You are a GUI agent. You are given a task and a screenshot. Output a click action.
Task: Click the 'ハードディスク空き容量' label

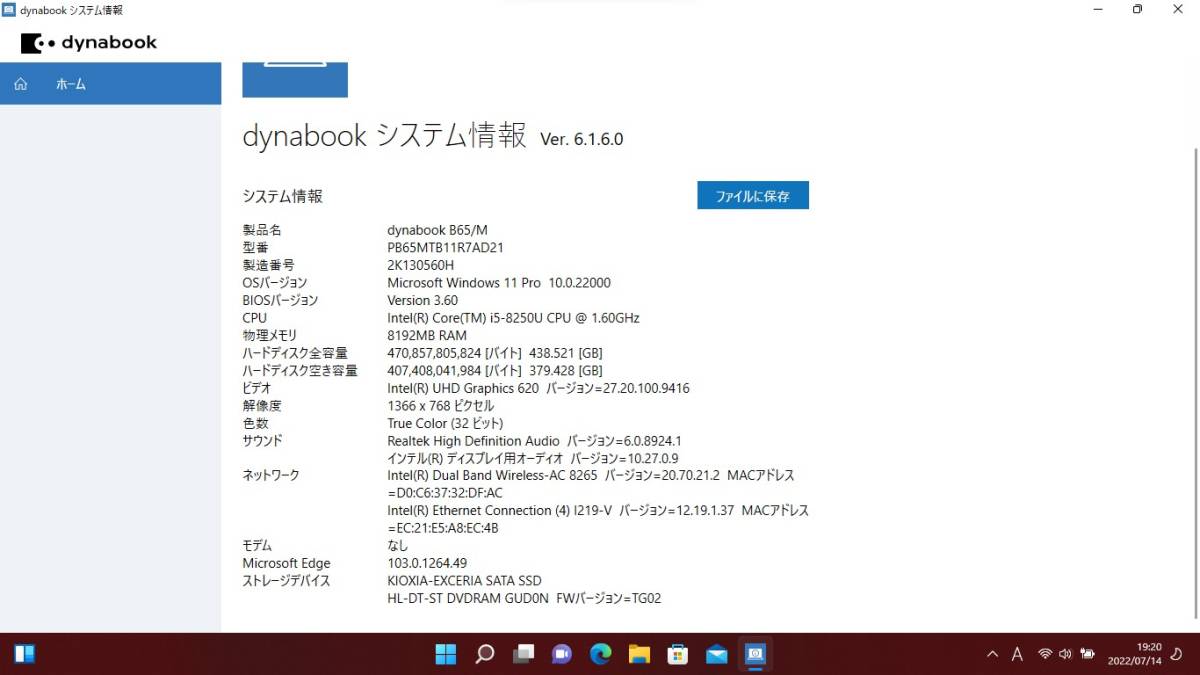(x=300, y=370)
